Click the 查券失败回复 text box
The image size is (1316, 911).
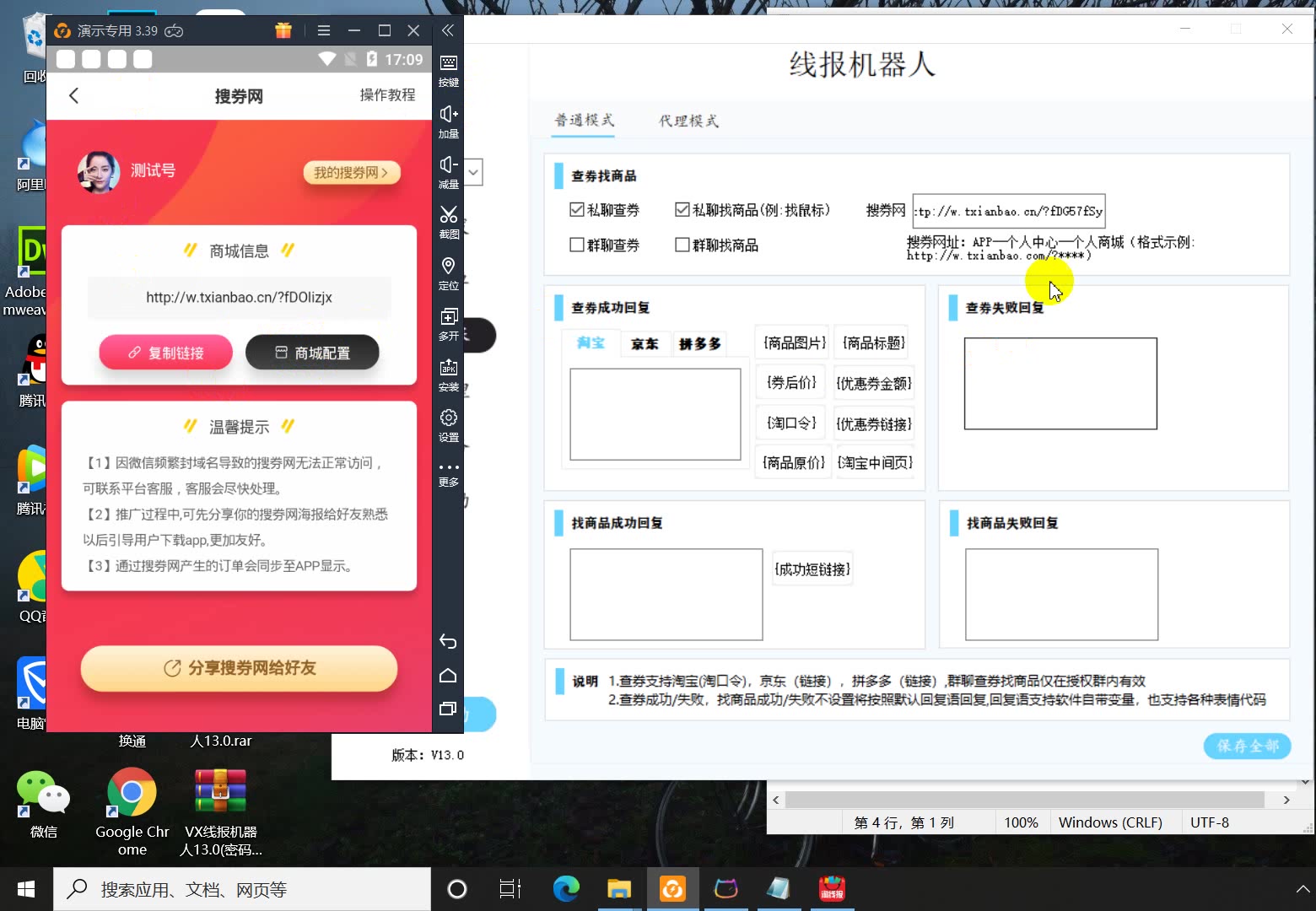(x=1060, y=384)
